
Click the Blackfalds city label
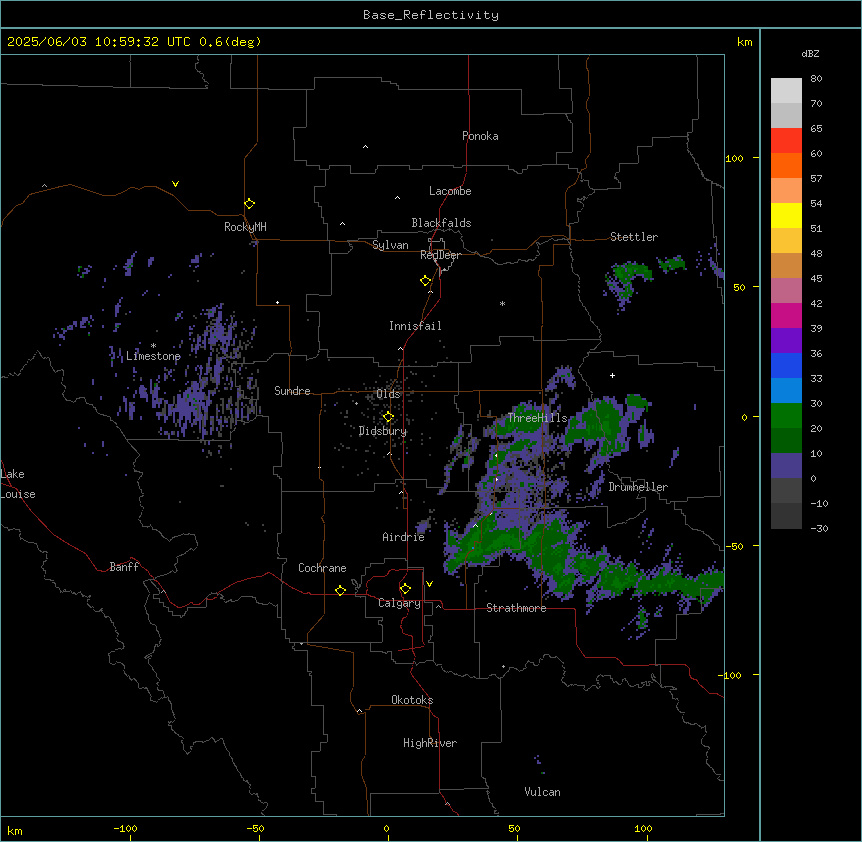(441, 223)
